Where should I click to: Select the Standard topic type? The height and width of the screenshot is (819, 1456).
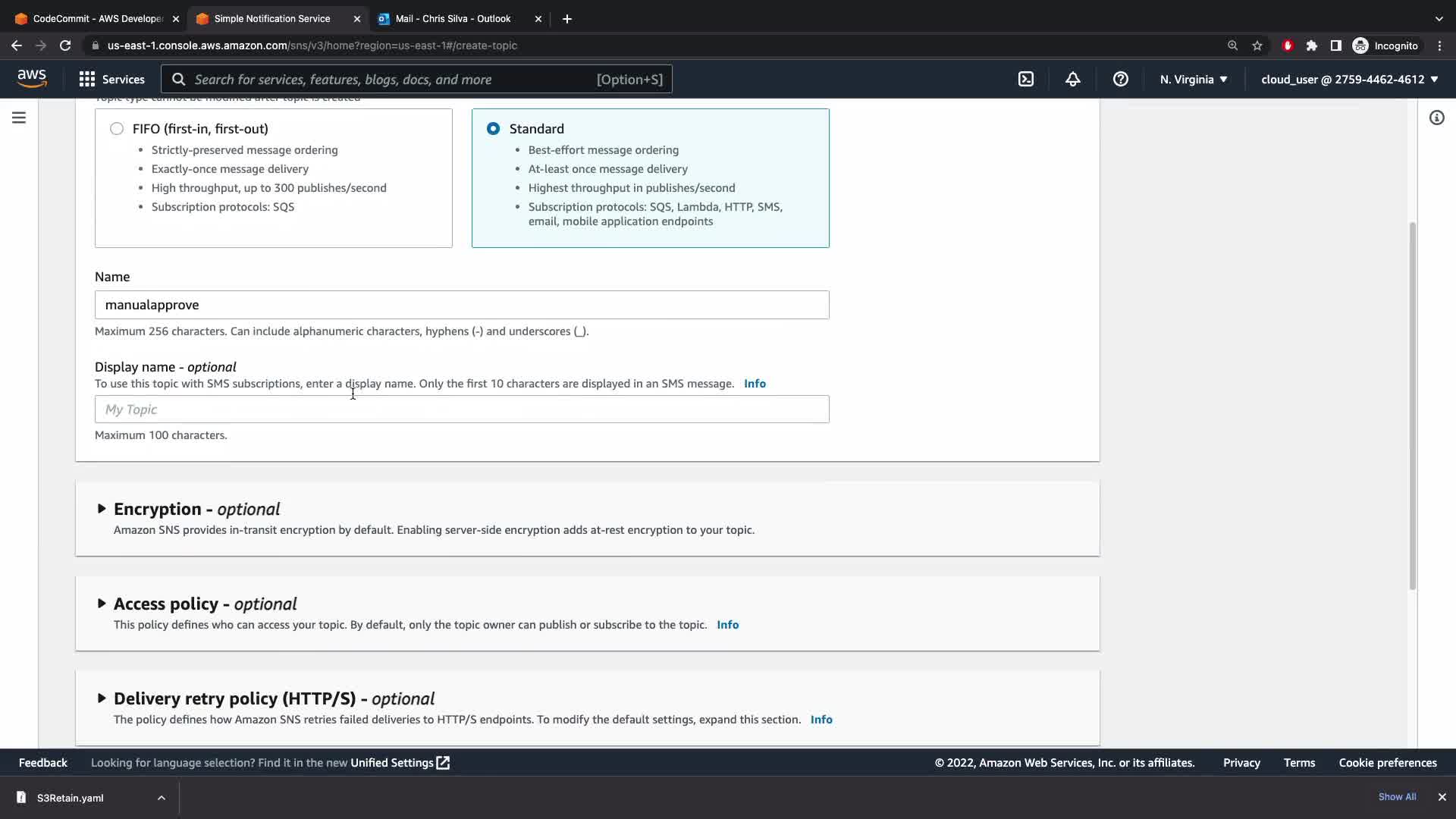tap(494, 129)
